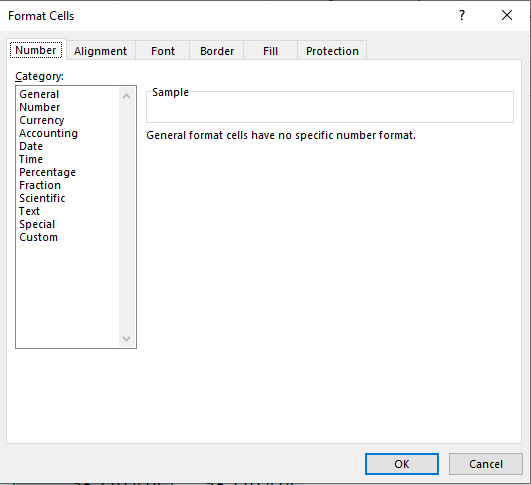Pick the Accounting category
Screen dimensions: 531x485
[48, 133]
